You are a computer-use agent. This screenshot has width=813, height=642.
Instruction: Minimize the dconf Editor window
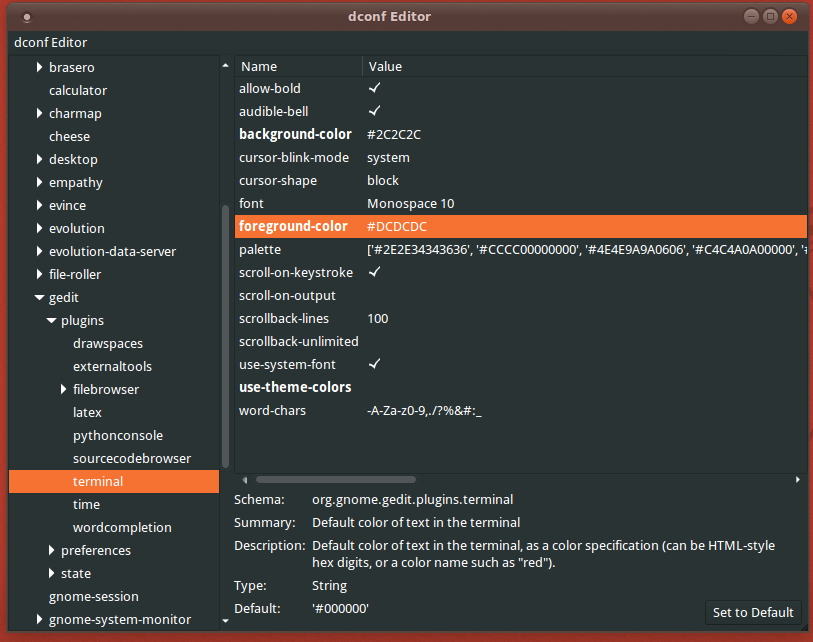pyautogui.click(x=751, y=17)
